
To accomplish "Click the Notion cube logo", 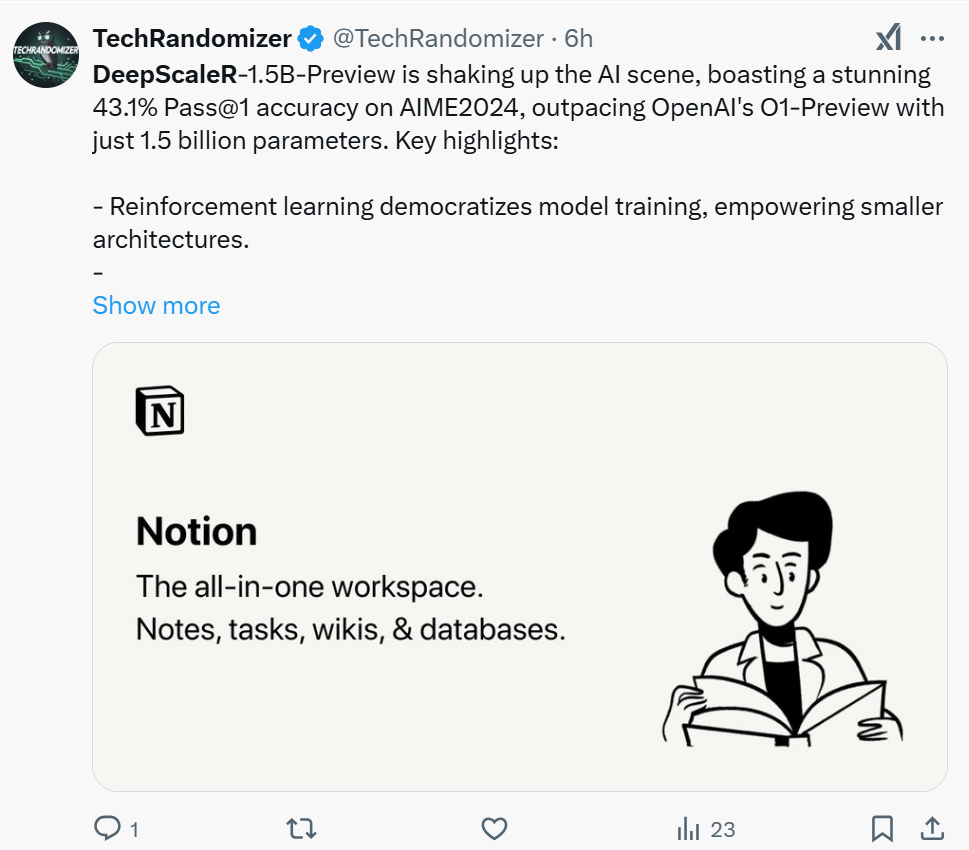I will click(160, 411).
